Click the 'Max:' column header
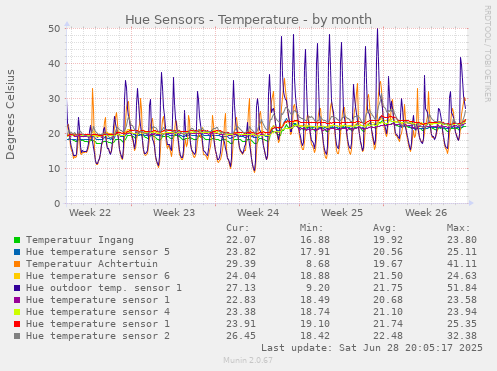497x371 pixels. (x=458, y=228)
